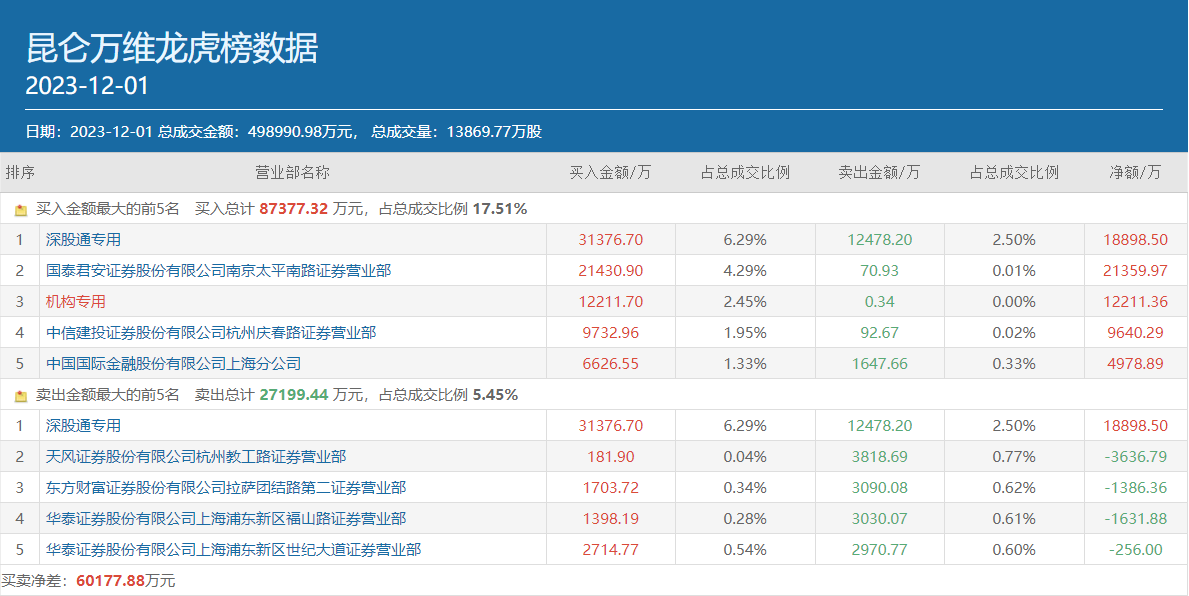Select sell amount 3030.07 cell

880,519
